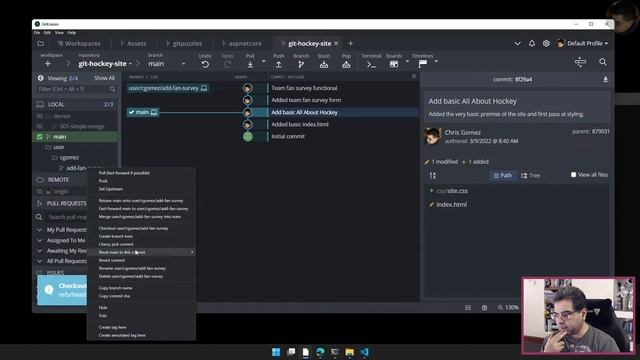Click the gift icon in status bar
The height and width of the screenshot is (360, 640).
point(484,308)
